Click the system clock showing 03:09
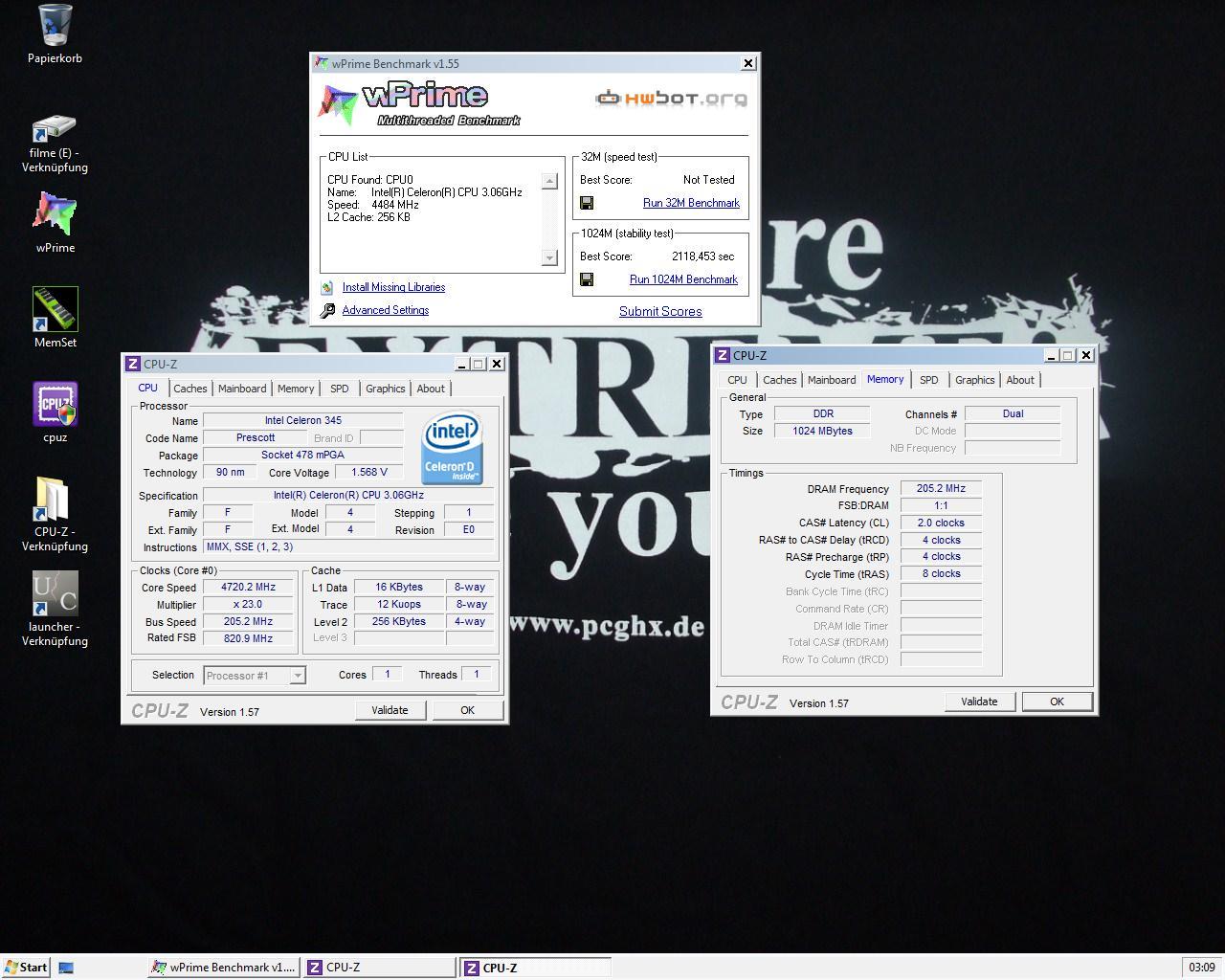 1201,968
